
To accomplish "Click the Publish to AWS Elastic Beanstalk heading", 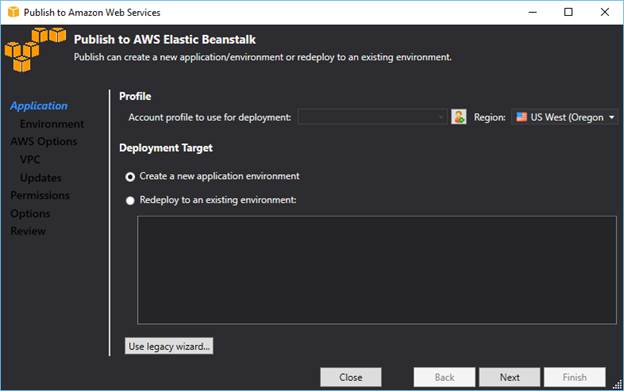I will [165, 39].
